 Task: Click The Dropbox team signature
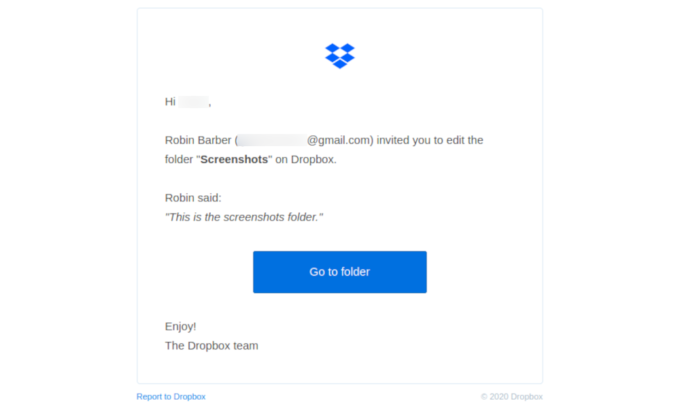[212, 346]
